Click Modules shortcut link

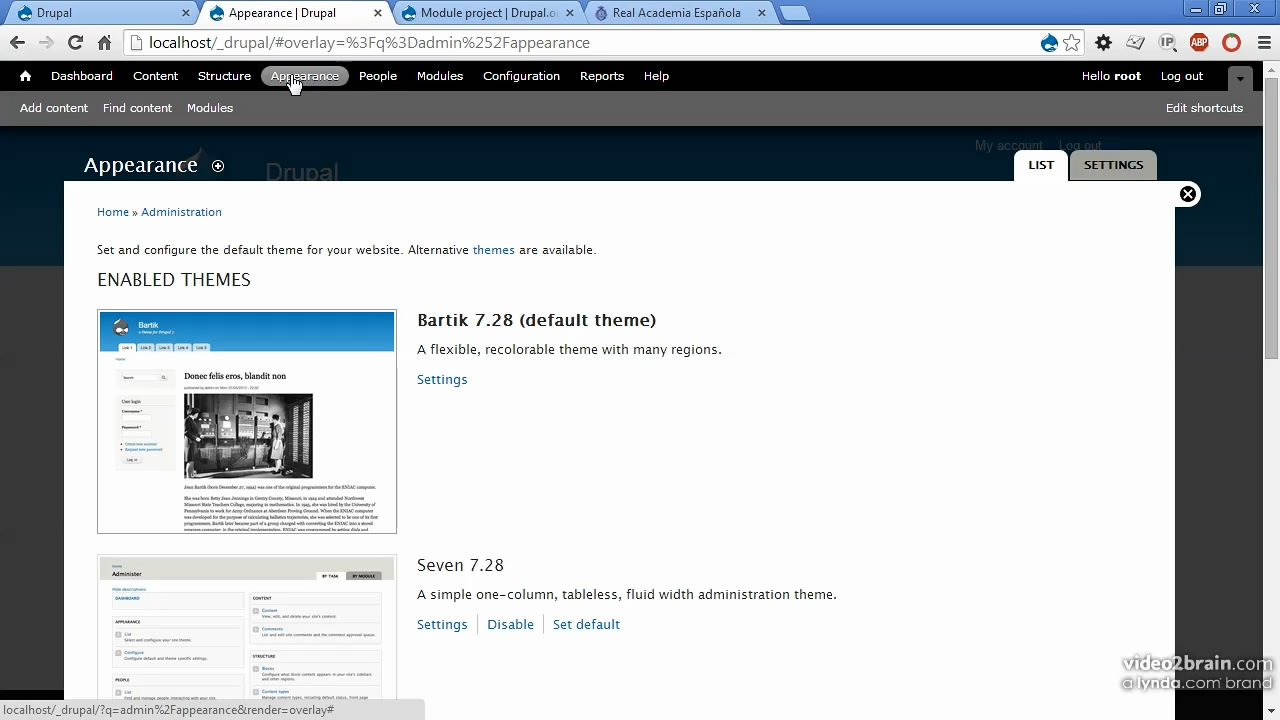coord(210,108)
